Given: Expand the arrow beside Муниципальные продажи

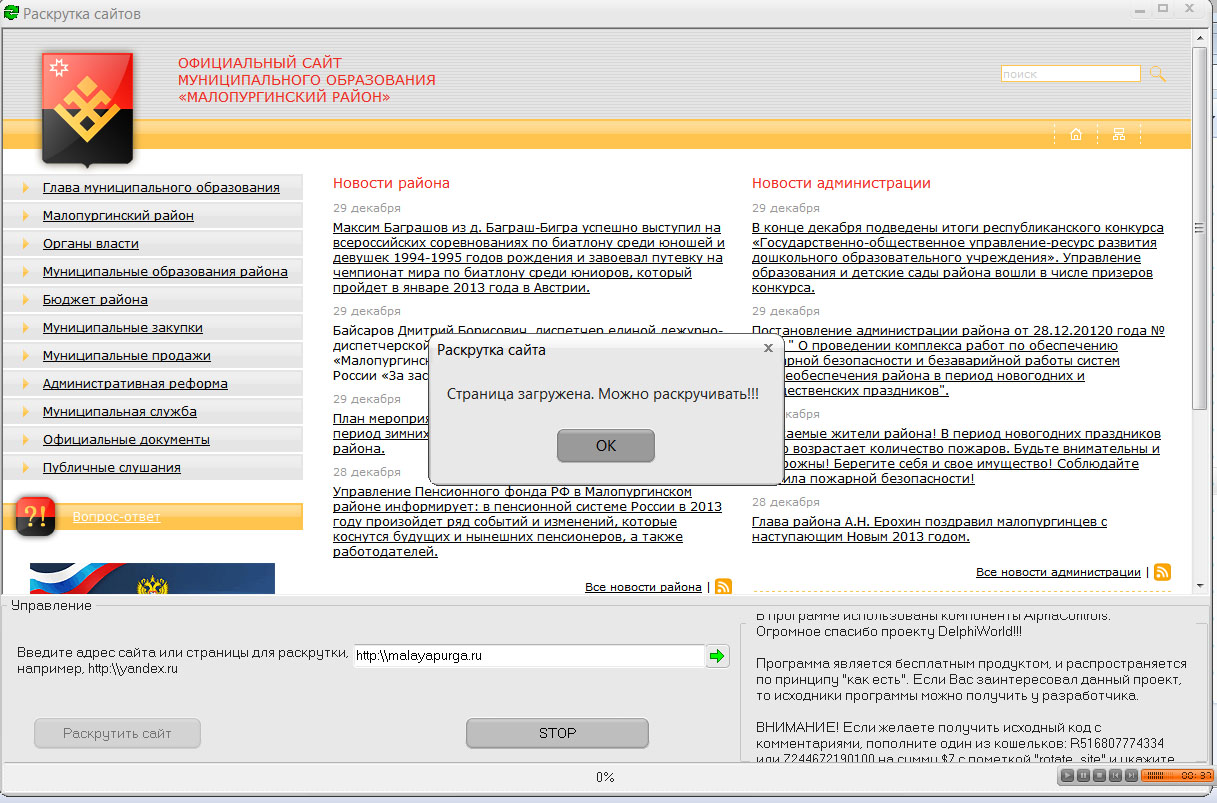Looking at the screenshot, I should point(24,356).
